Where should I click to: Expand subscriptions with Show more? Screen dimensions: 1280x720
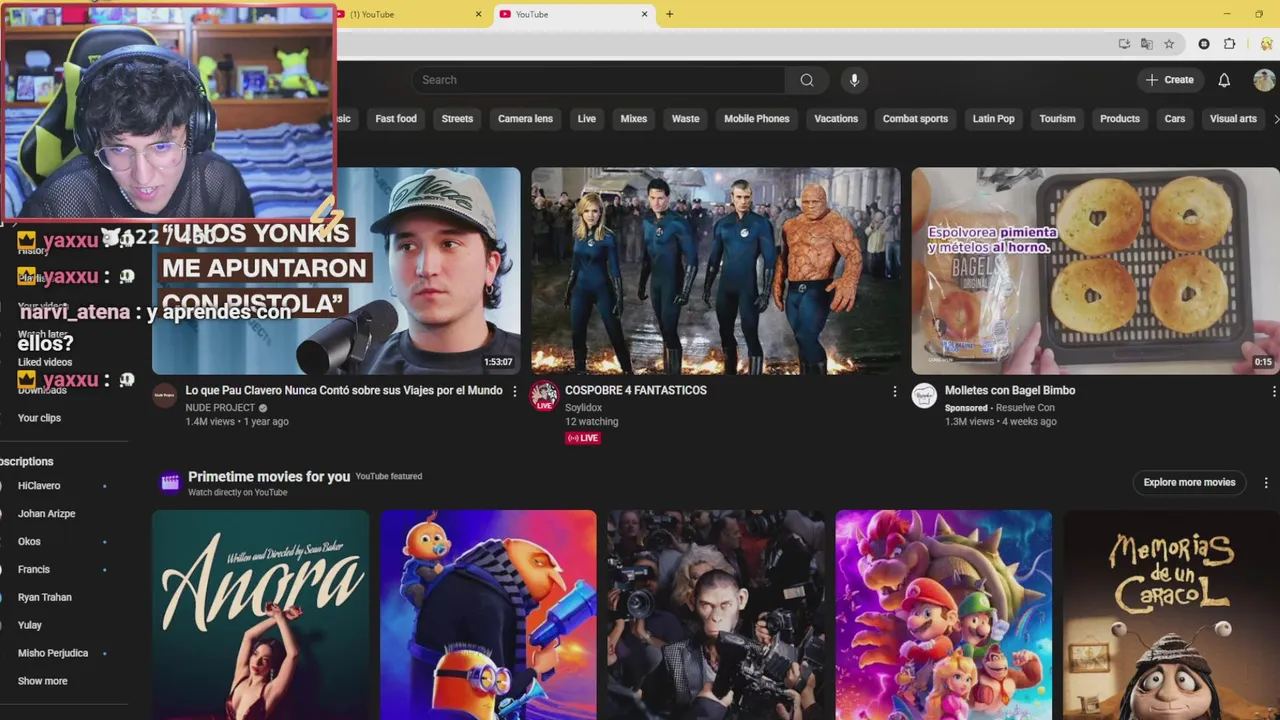point(43,681)
